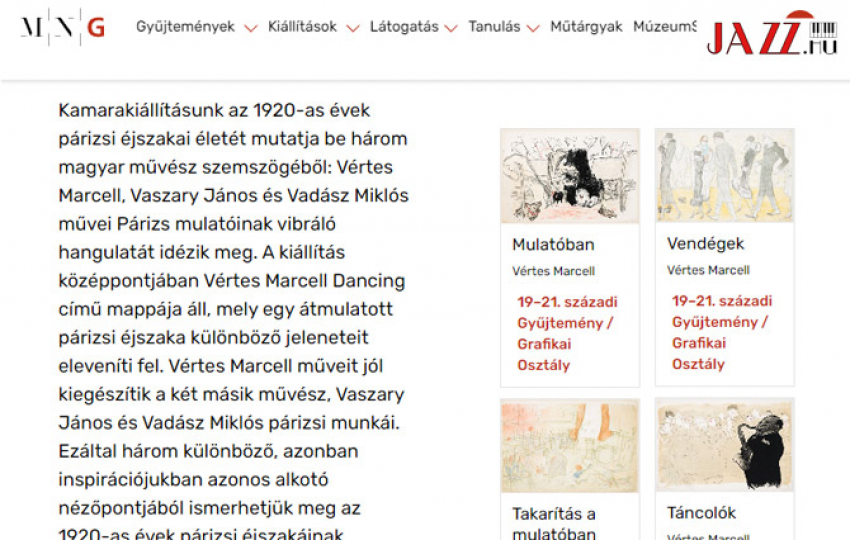Expand the chevron next to Kiállítások
850x540 pixels.
(x=353, y=28)
